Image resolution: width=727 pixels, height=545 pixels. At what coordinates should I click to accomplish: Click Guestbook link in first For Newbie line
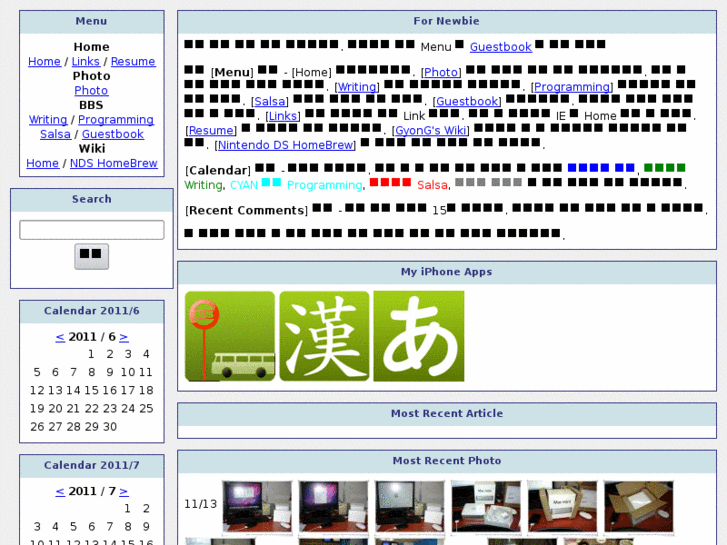501,47
